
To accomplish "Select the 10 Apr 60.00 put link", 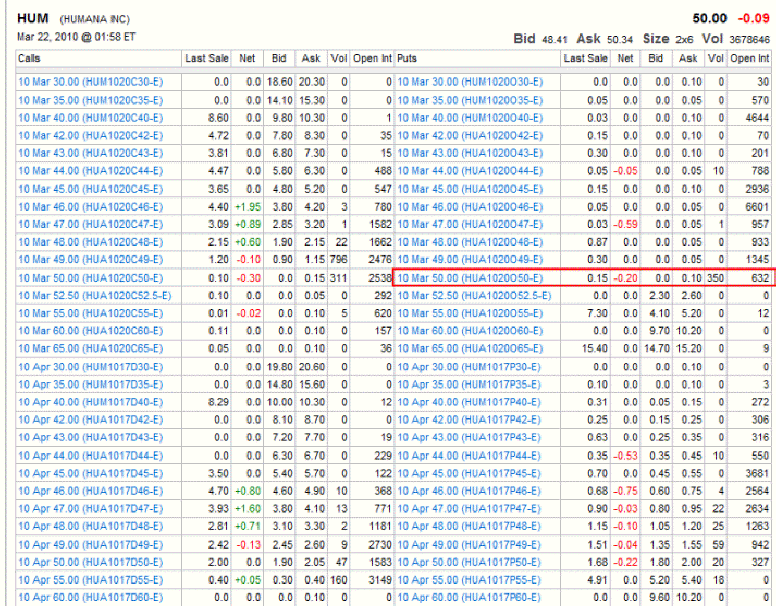I will (x=470, y=598).
